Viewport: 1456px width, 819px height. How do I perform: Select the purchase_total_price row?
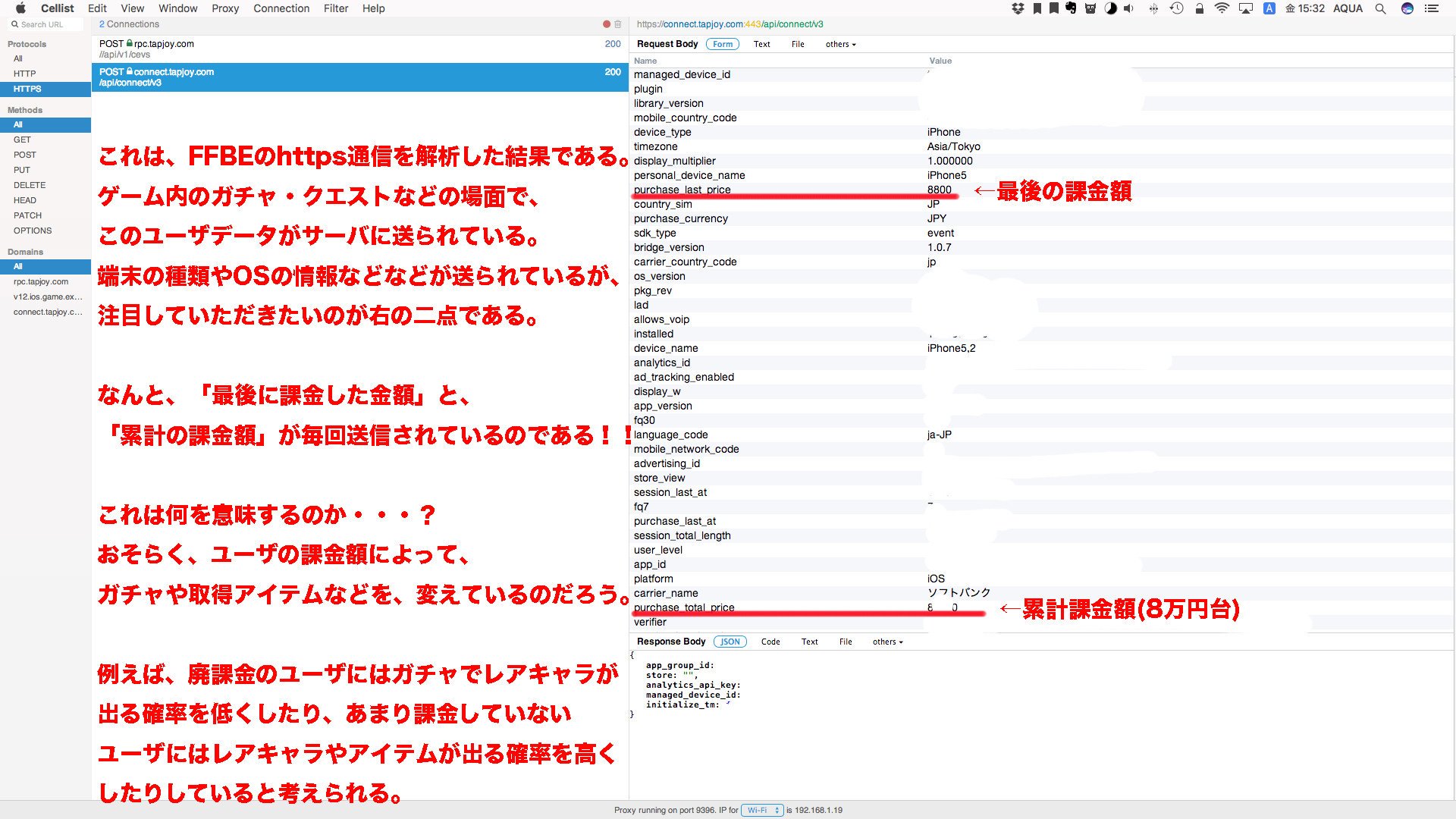click(x=1041, y=607)
